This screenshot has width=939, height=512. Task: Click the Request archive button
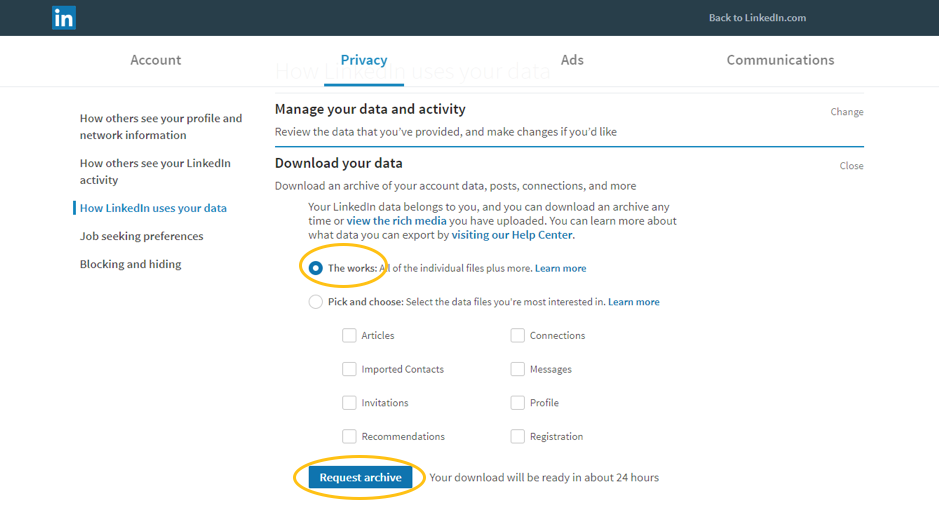click(360, 477)
